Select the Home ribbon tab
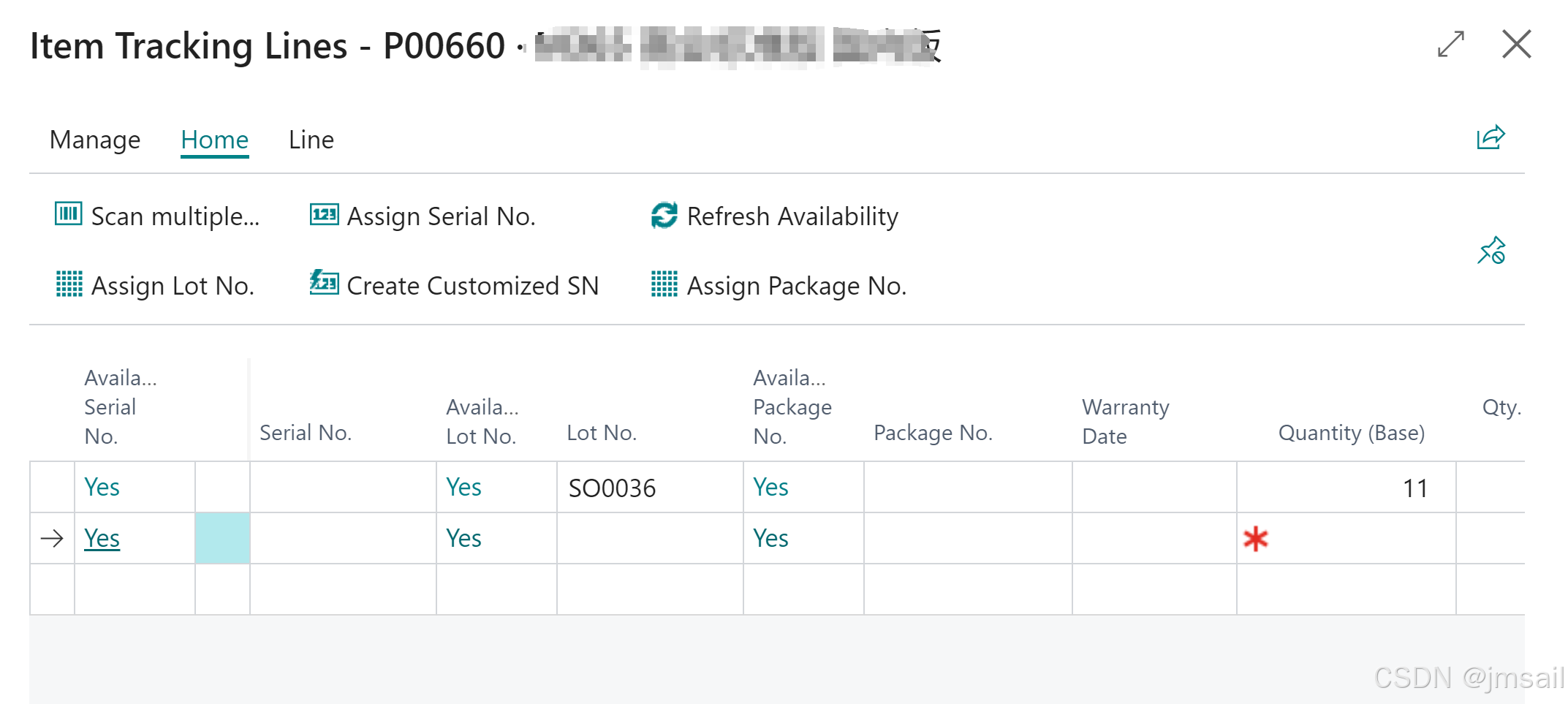The width and height of the screenshot is (1568, 704). coord(214,140)
